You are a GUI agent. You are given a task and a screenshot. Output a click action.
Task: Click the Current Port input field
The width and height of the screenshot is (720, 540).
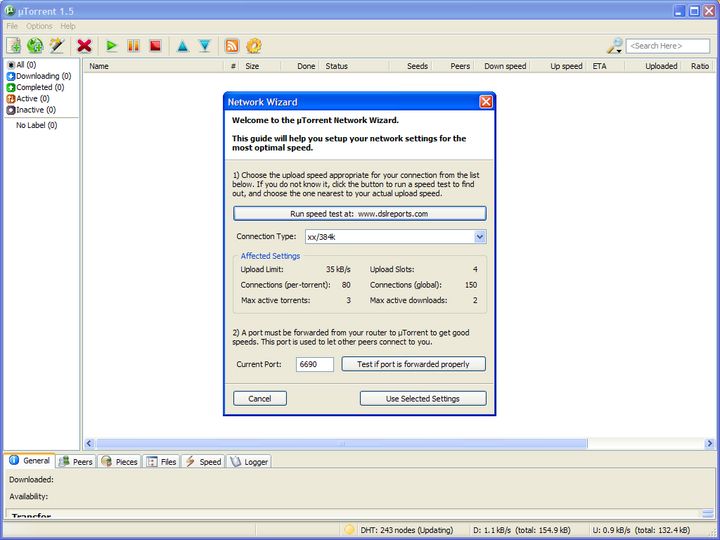click(315, 364)
